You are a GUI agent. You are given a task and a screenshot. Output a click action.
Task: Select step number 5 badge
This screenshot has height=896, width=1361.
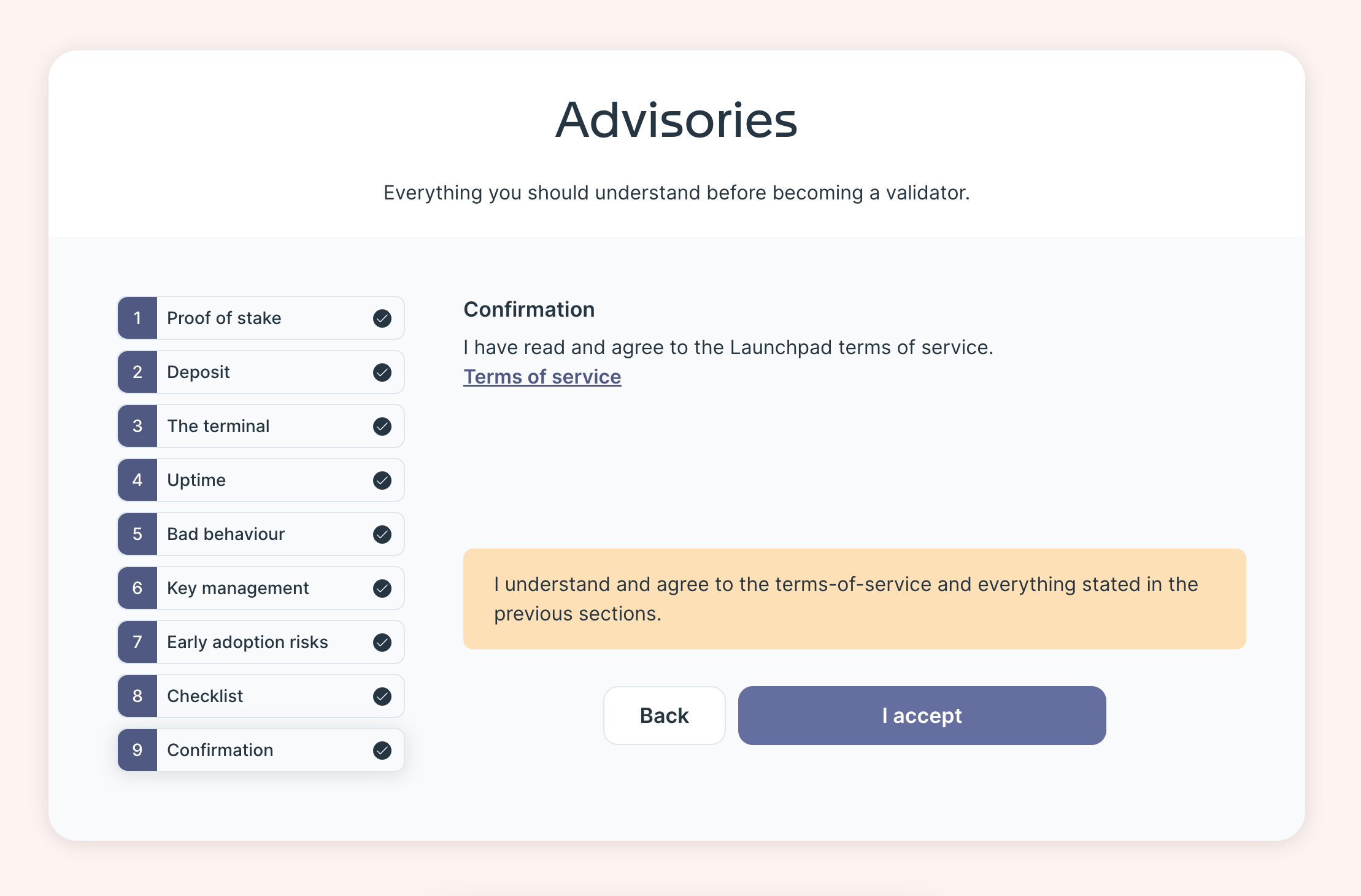click(137, 535)
